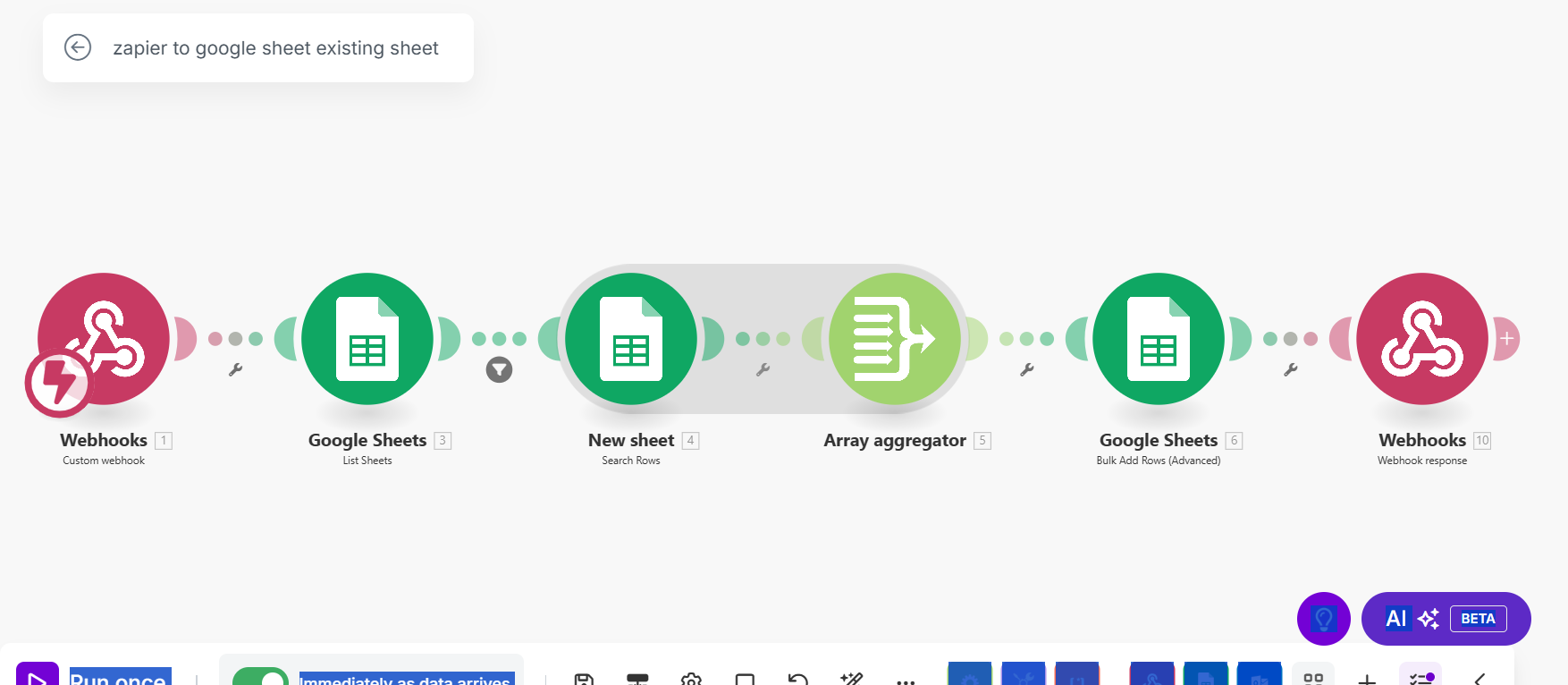1568x685 pixels.
Task: Add a module after Webhook response
Action: (1507, 339)
